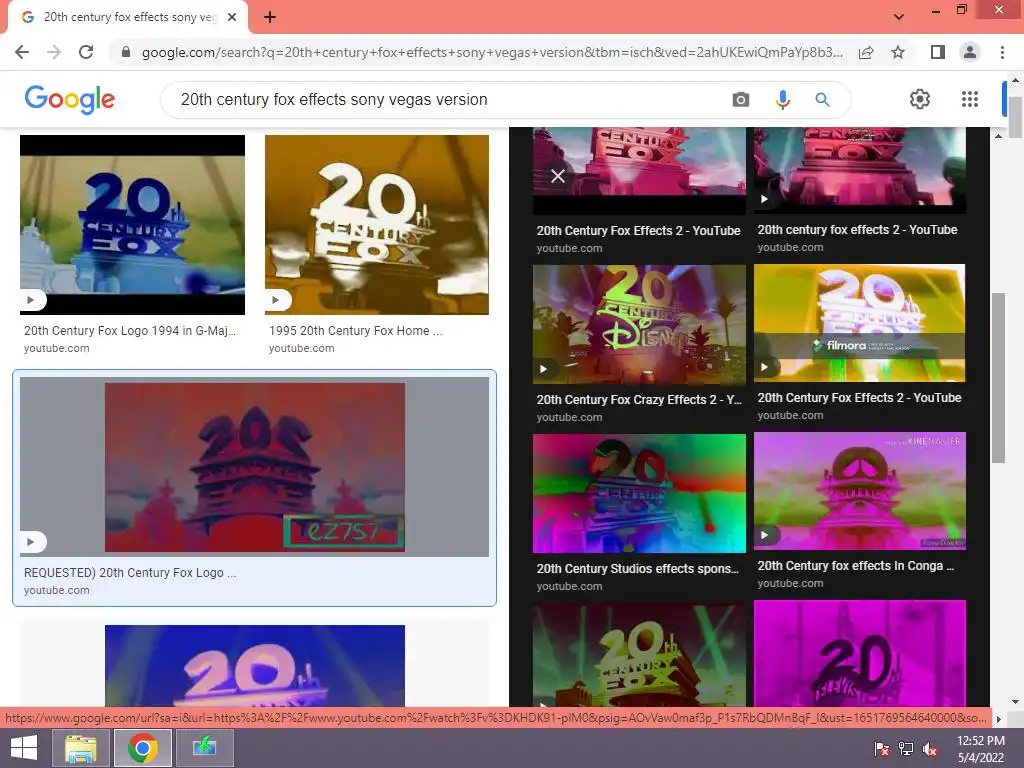Image resolution: width=1024 pixels, height=768 pixels.
Task: Open the 20th Century Fox Crazy Effects 2 thumbnail
Action: pos(639,325)
